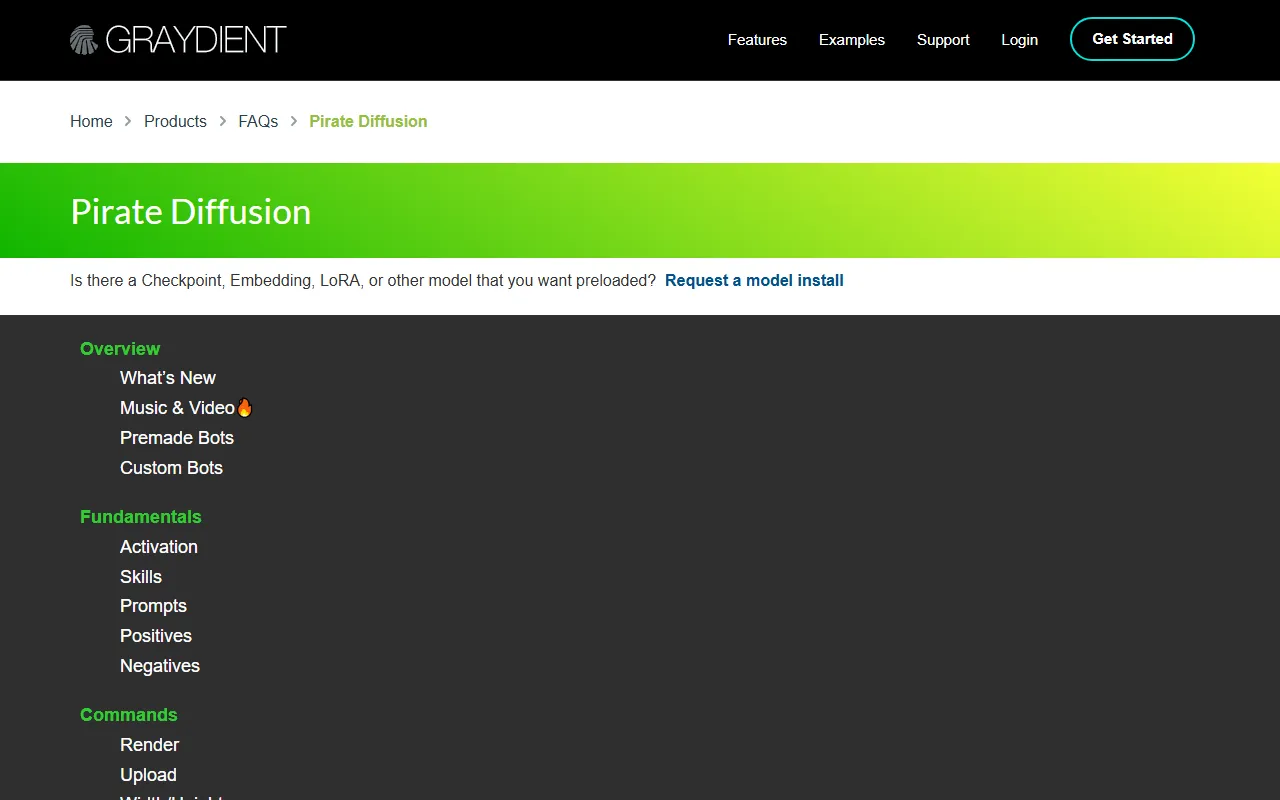The width and height of the screenshot is (1280, 800).
Task: Select the Custom Bots entry
Action: pos(171,468)
